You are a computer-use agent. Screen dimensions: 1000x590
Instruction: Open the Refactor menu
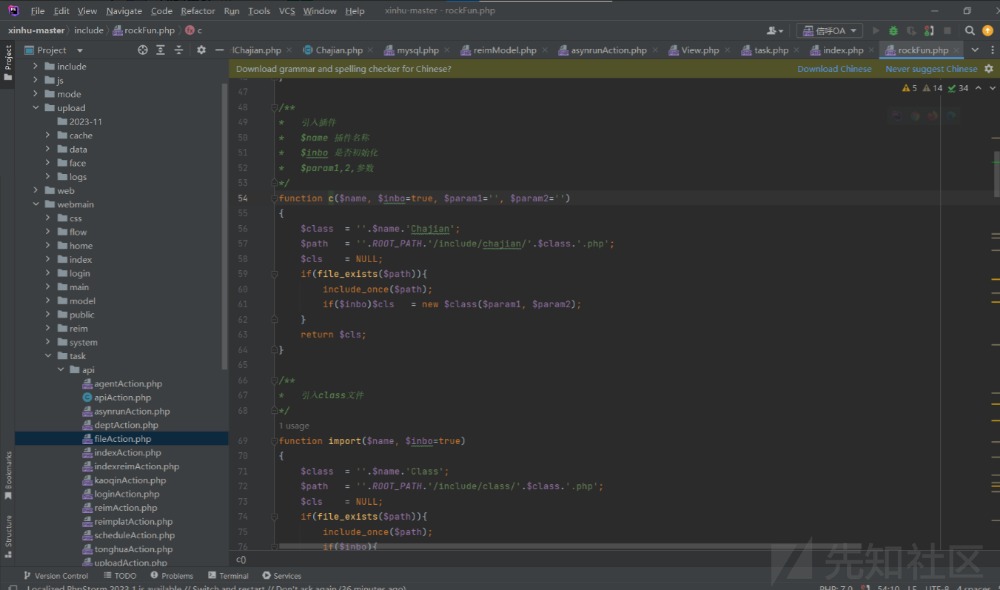tap(197, 11)
